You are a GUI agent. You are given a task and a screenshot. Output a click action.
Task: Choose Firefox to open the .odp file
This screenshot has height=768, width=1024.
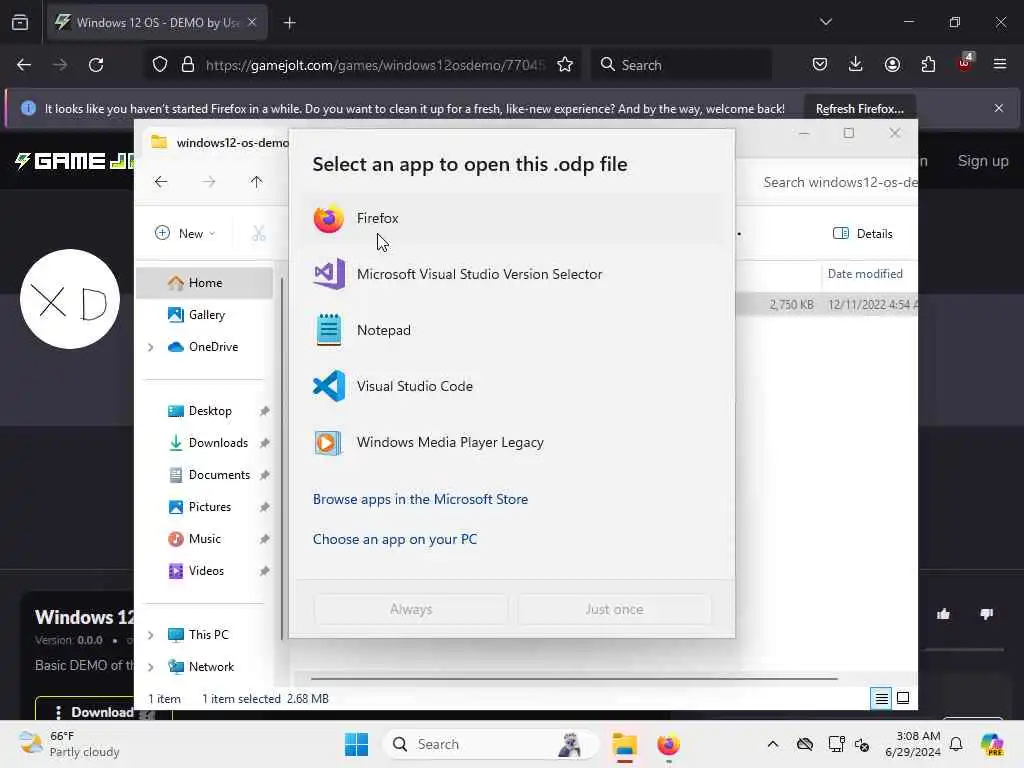pos(511,218)
